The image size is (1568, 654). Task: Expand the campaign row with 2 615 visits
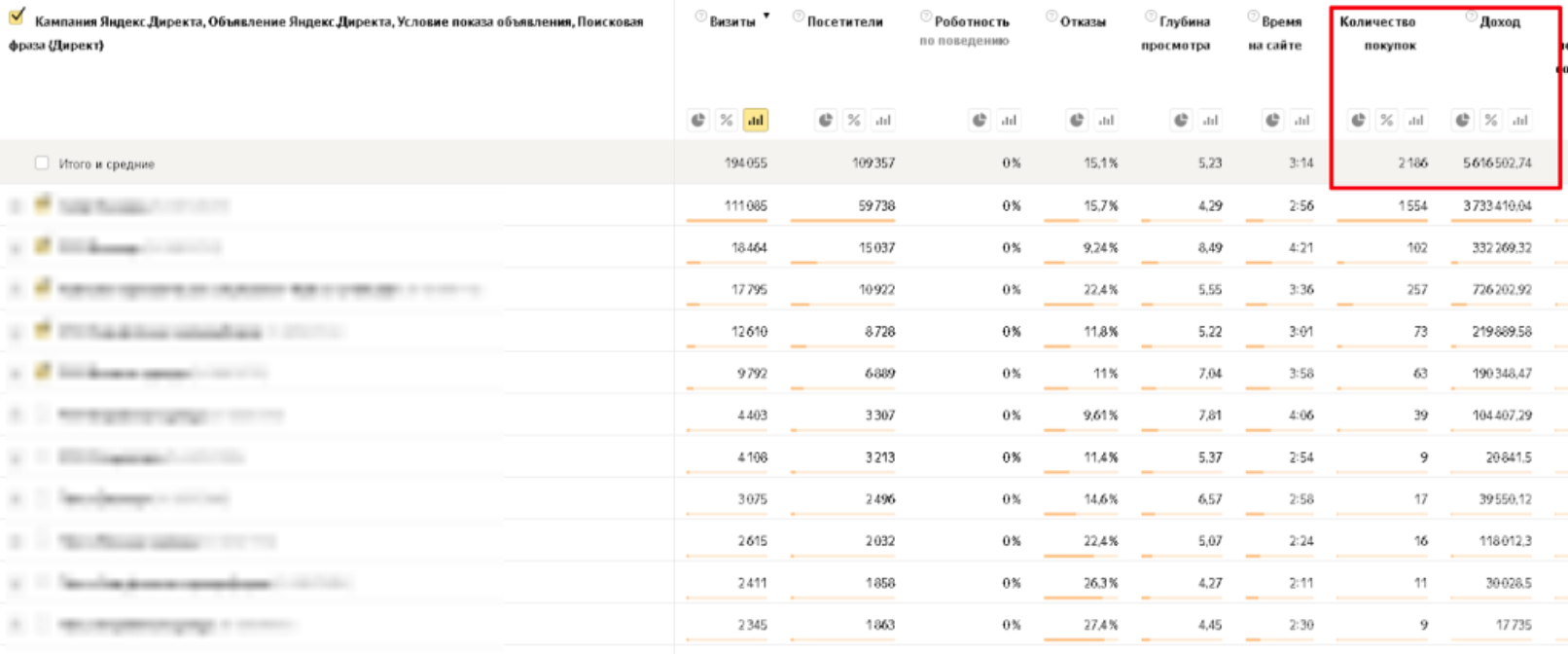click(x=15, y=541)
